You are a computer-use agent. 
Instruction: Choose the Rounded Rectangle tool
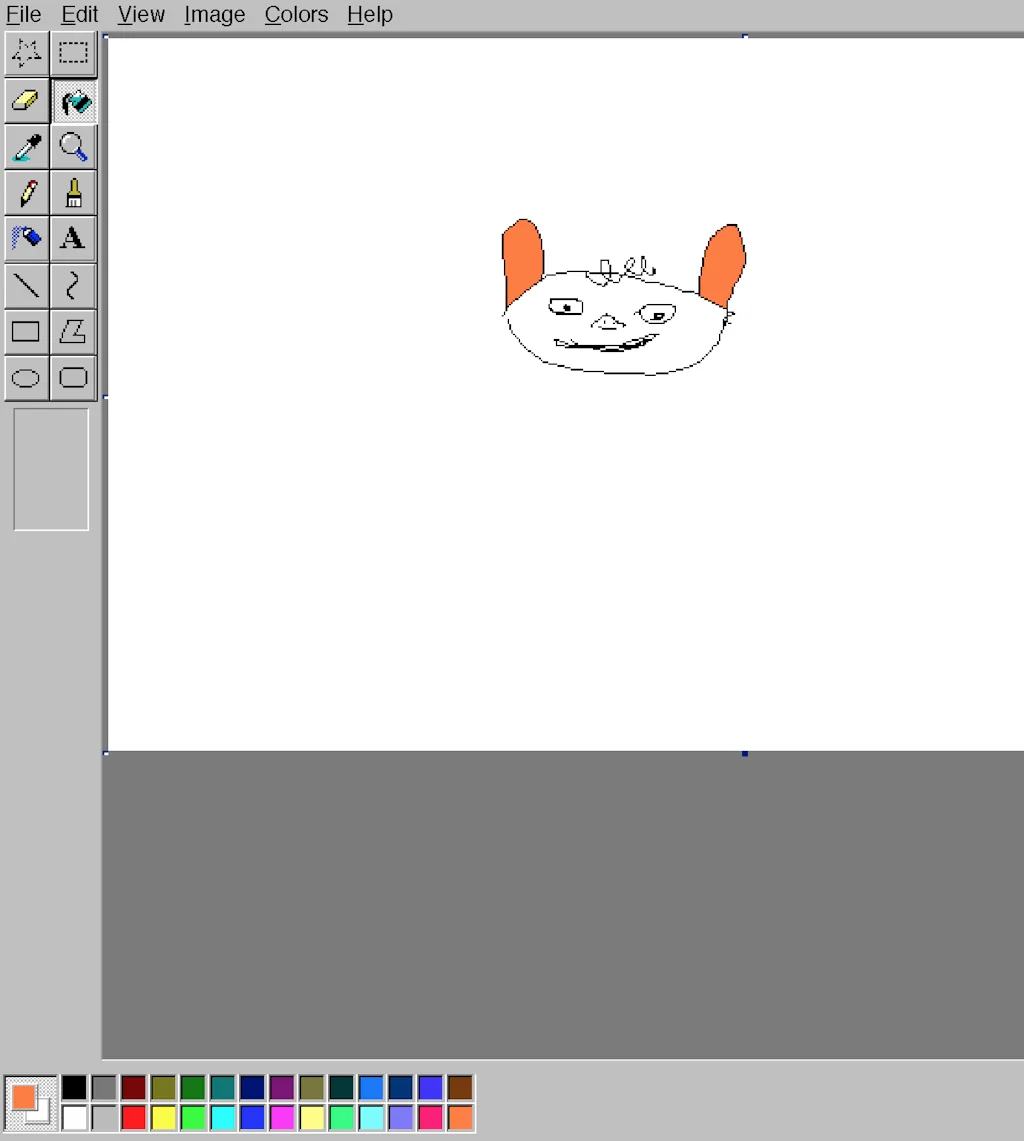(73, 378)
